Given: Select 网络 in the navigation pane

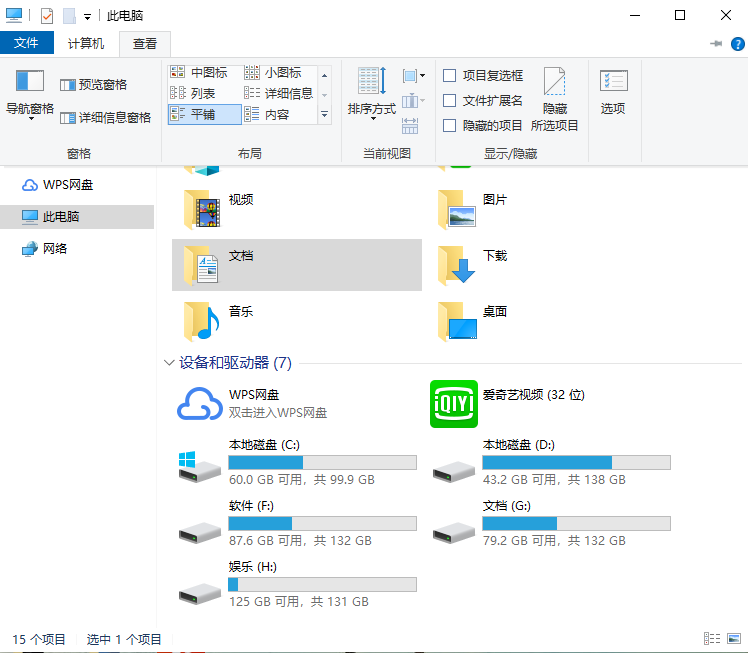Looking at the screenshot, I should [x=55, y=248].
